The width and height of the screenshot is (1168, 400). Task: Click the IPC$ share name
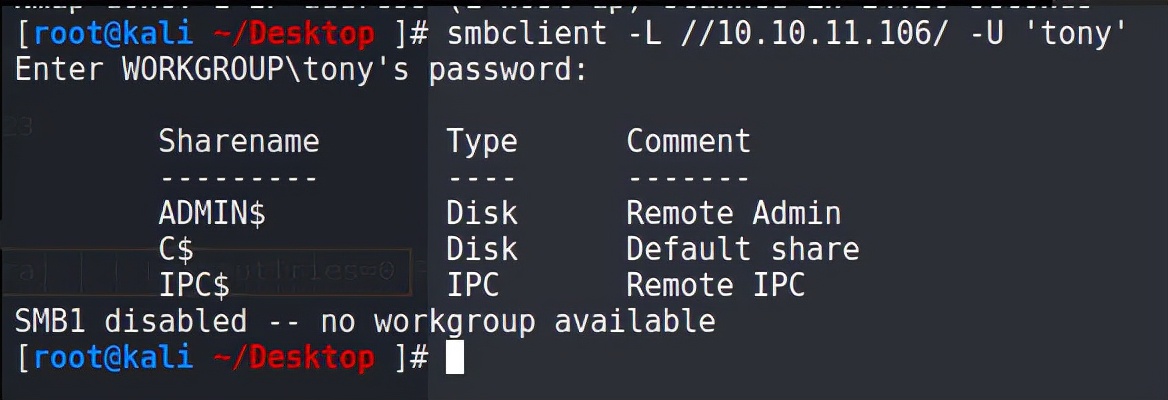pos(194,285)
